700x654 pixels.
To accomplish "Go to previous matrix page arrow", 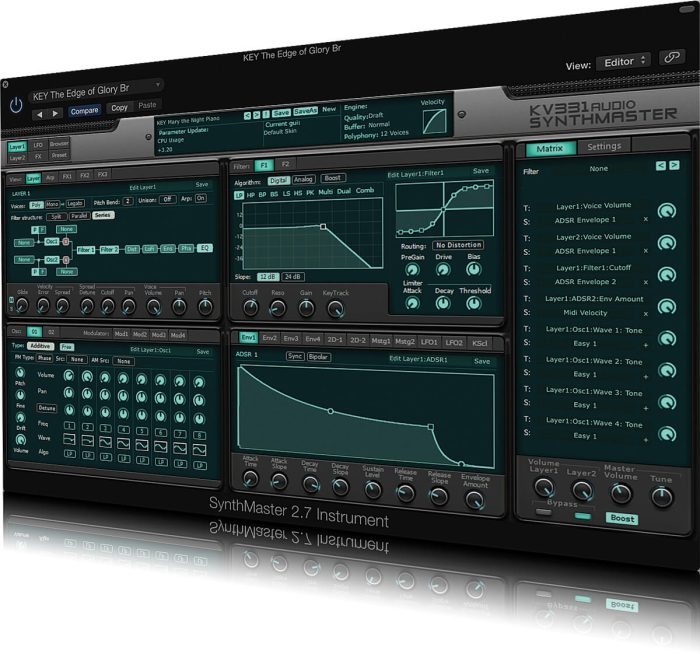I will 661,166.
